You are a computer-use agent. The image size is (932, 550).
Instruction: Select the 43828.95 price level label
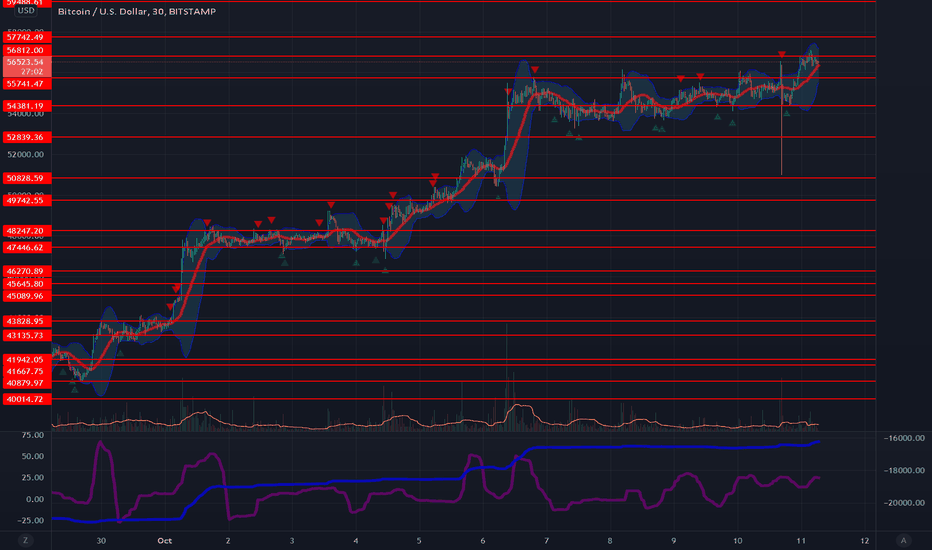coord(27,321)
